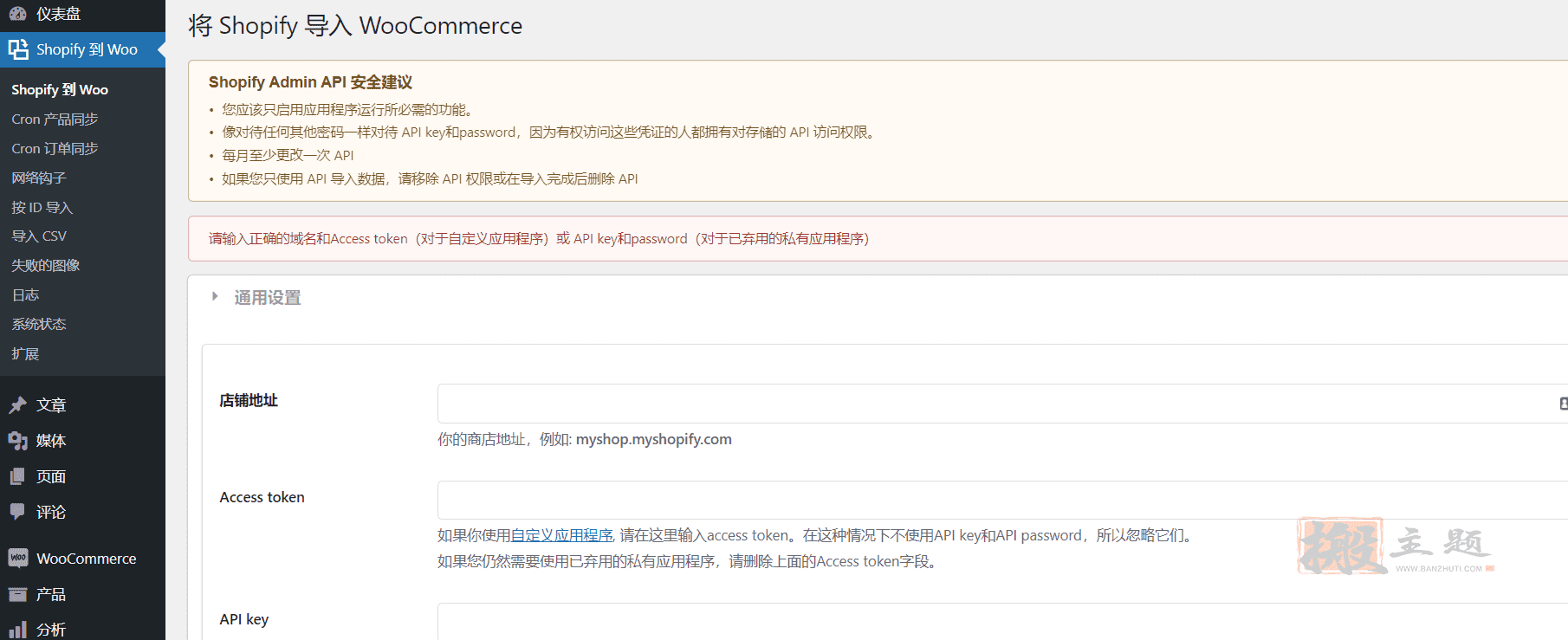Screen dimensions: 1568x640
Task: Click the API key input field
Action: tap(1002, 622)
